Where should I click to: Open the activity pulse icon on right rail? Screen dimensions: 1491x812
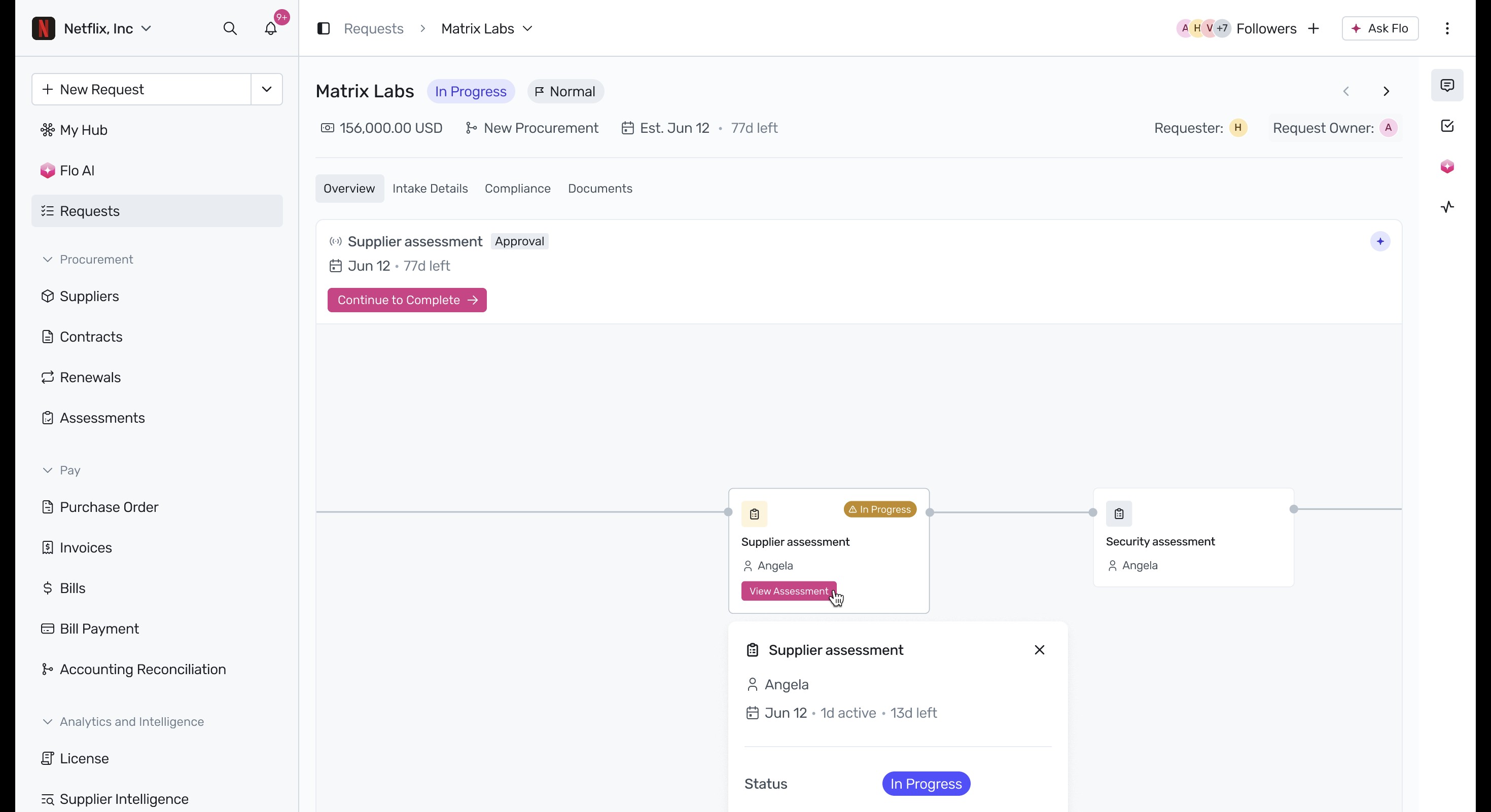click(x=1447, y=207)
